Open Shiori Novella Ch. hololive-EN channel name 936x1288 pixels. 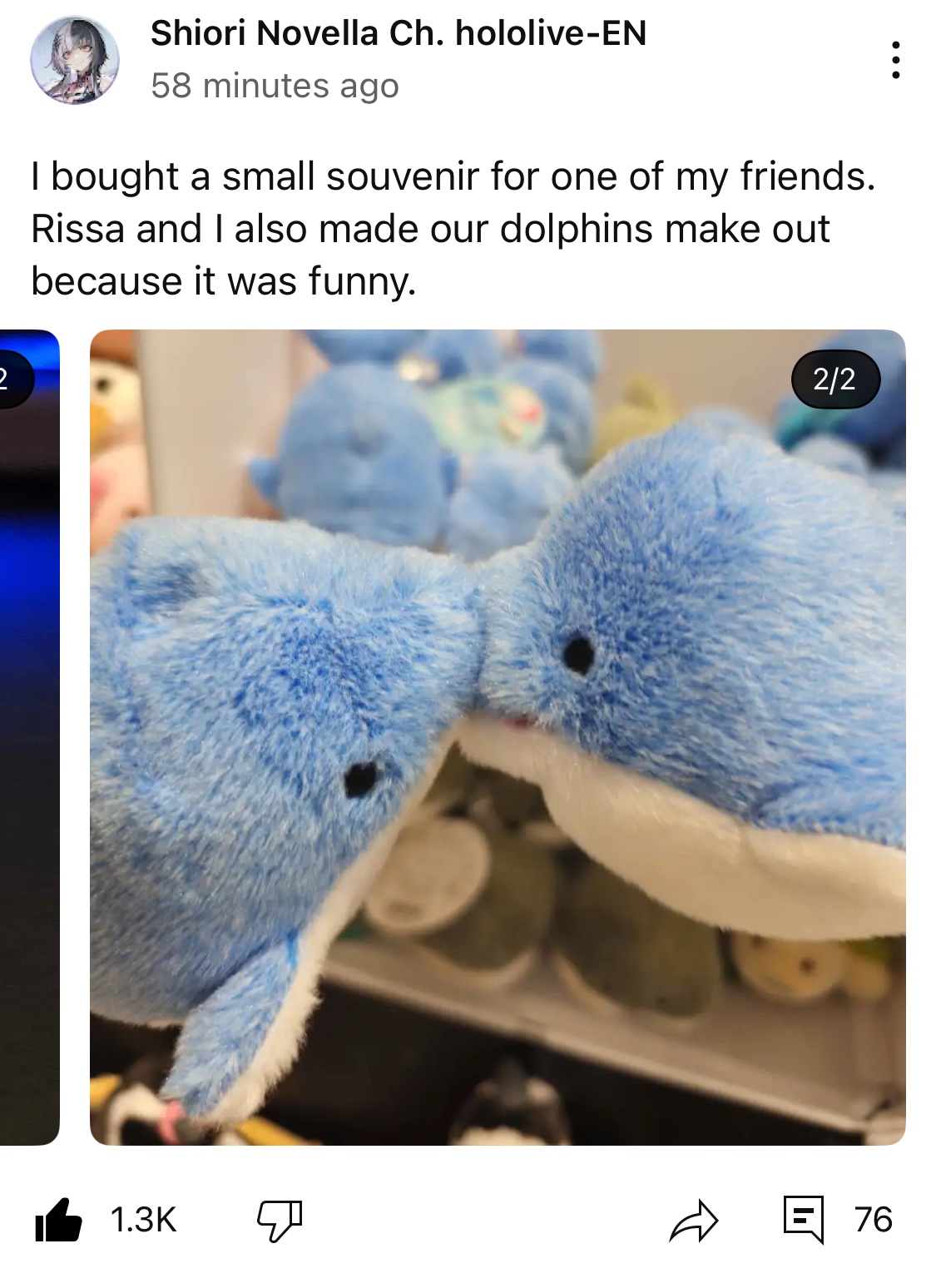[x=398, y=33]
